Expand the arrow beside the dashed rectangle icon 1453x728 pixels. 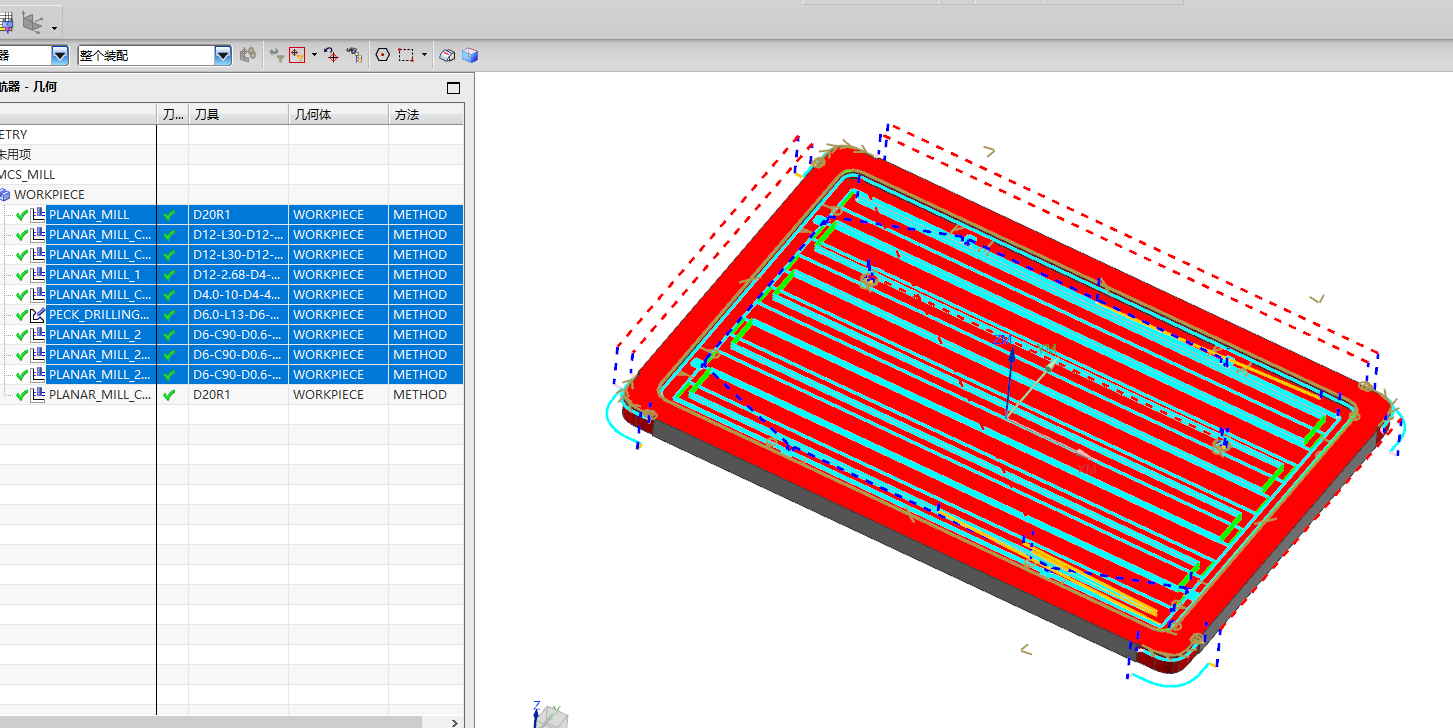point(424,55)
